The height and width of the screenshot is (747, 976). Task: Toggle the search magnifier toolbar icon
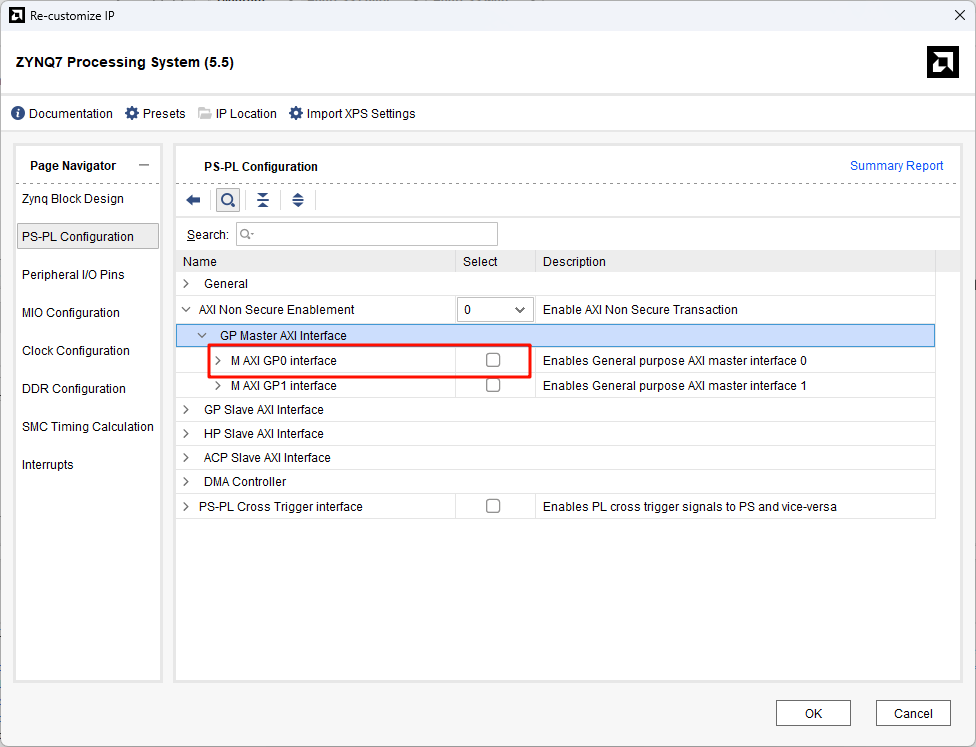[x=228, y=200]
